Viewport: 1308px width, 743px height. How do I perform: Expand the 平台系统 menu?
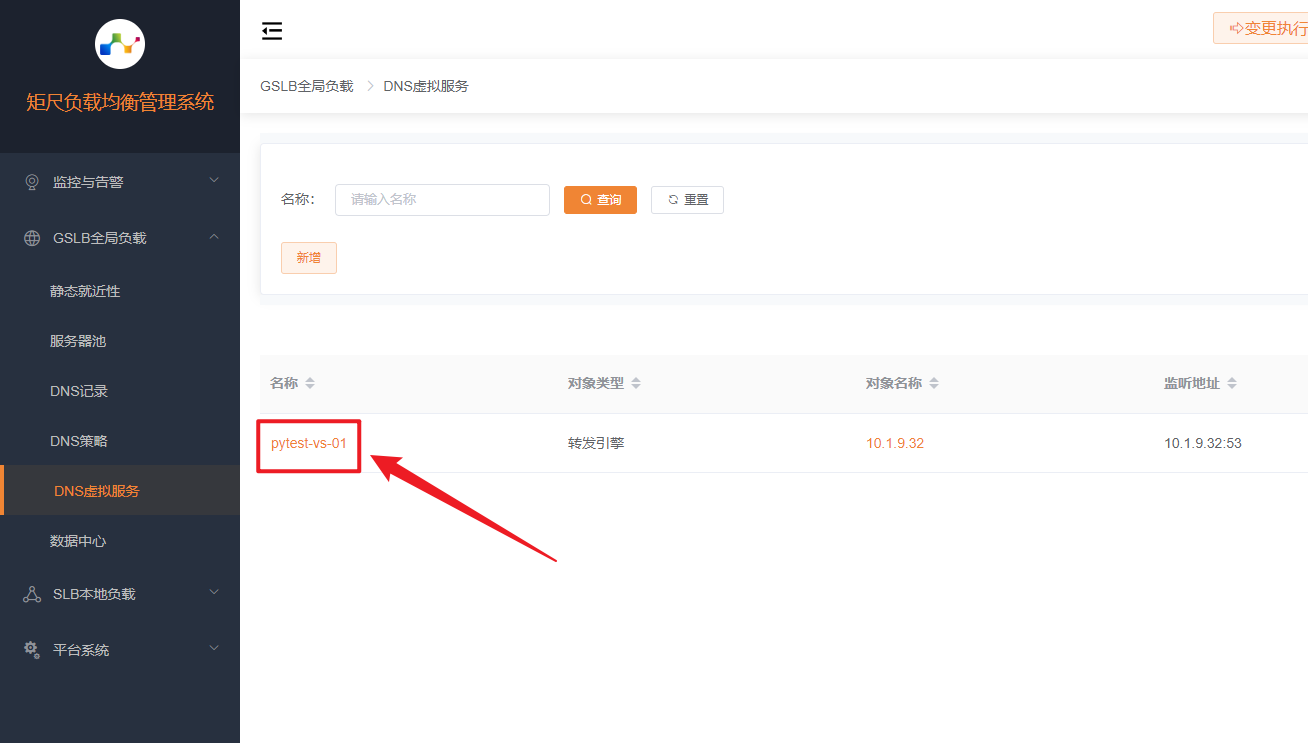[120, 650]
